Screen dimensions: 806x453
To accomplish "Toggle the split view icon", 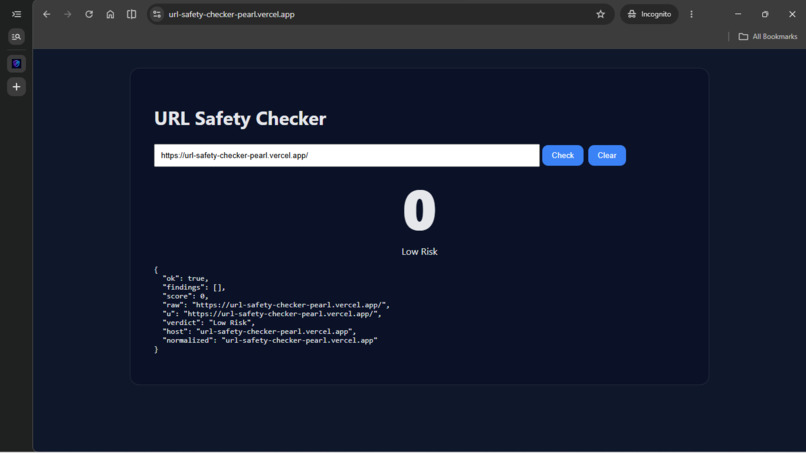I will tap(132, 14).
